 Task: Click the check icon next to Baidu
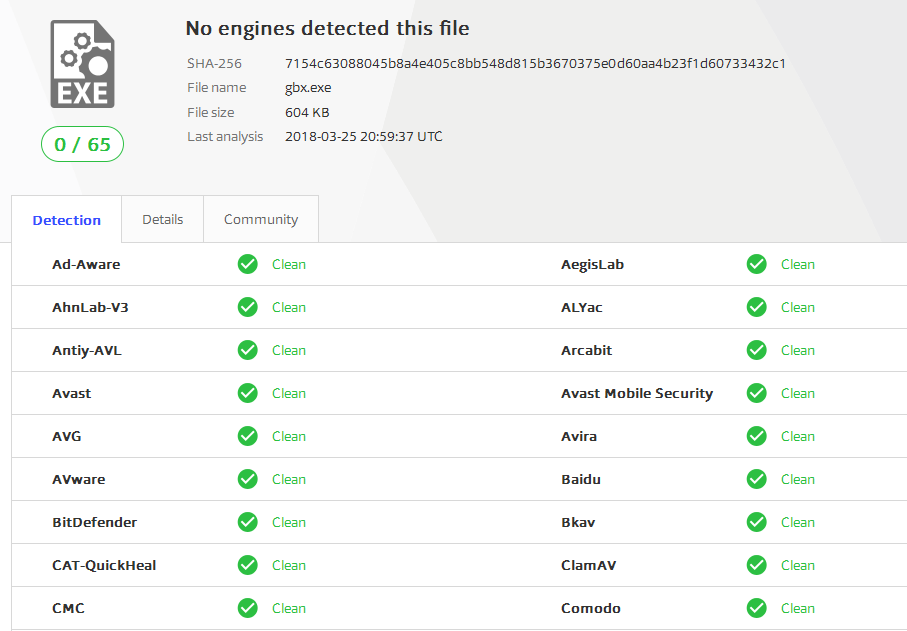757,479
